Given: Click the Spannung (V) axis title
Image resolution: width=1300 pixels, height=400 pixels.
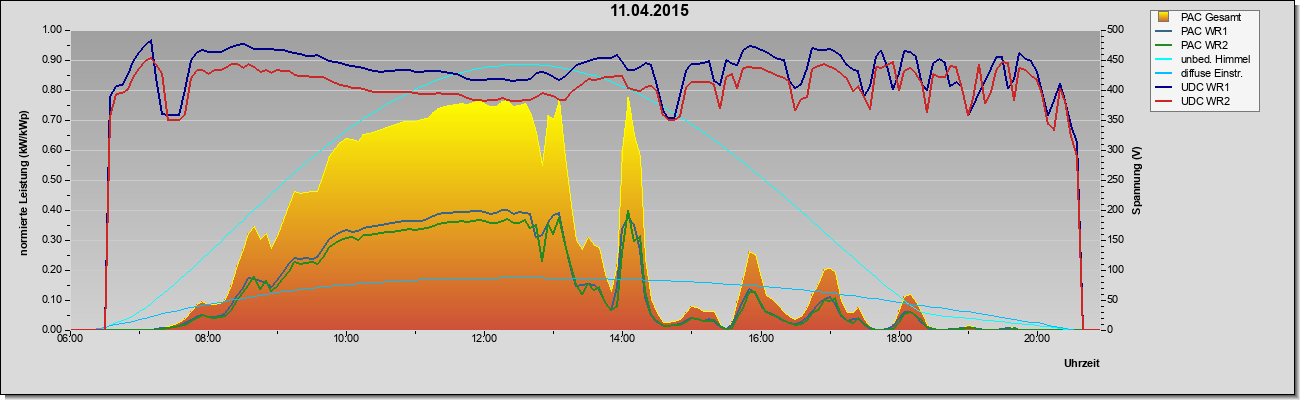Looking at the screenshot, I should [x=1136, y=179].
